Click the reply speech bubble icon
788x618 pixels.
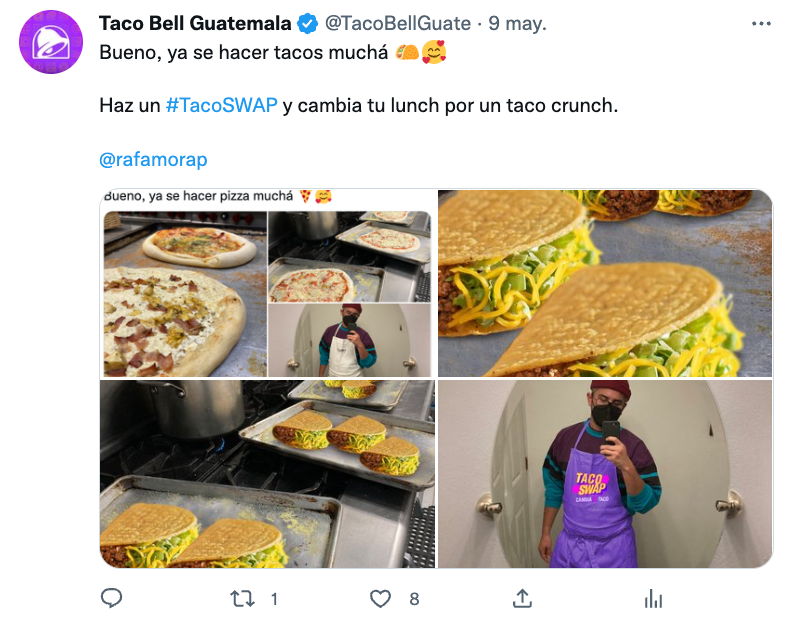[x=111, y=598]
